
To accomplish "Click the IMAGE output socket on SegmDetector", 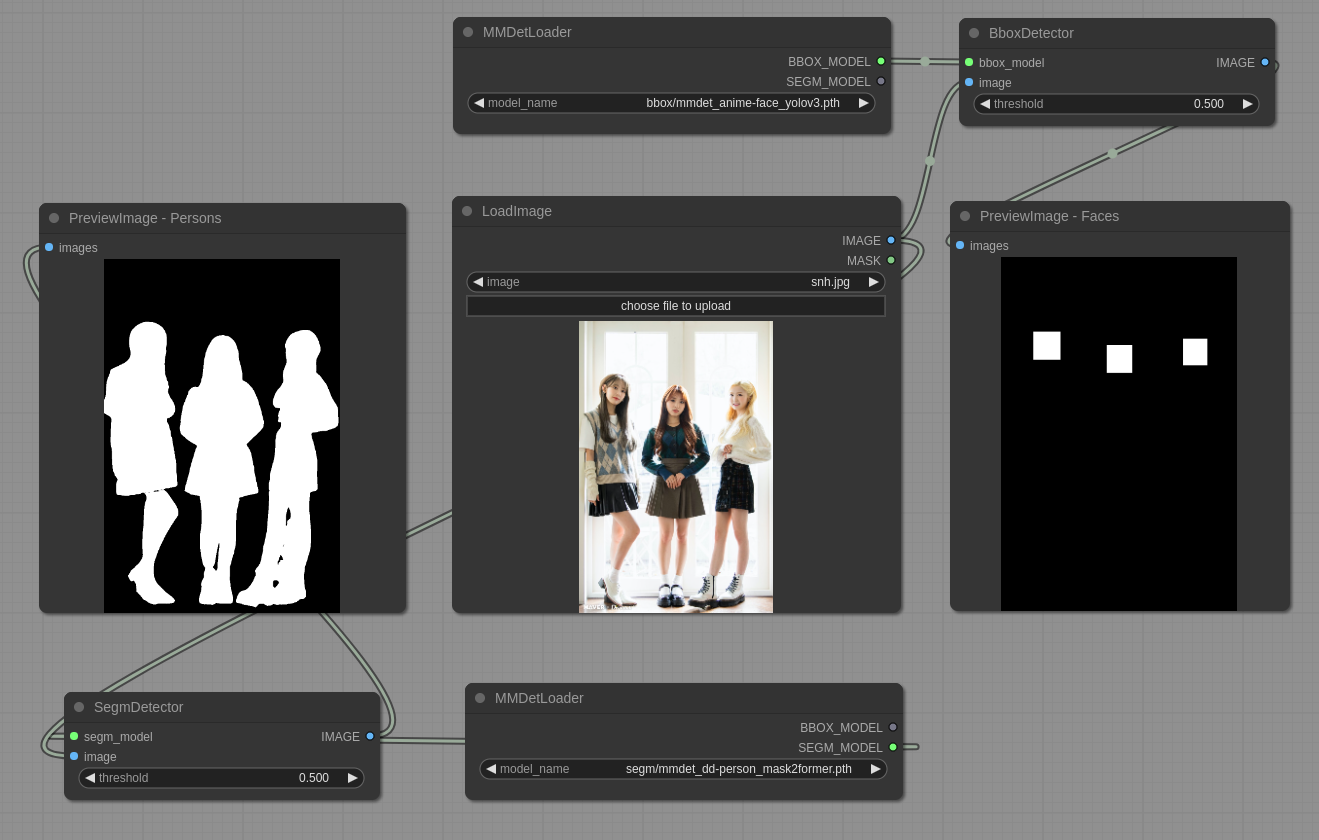I will (x=370, y=736).
